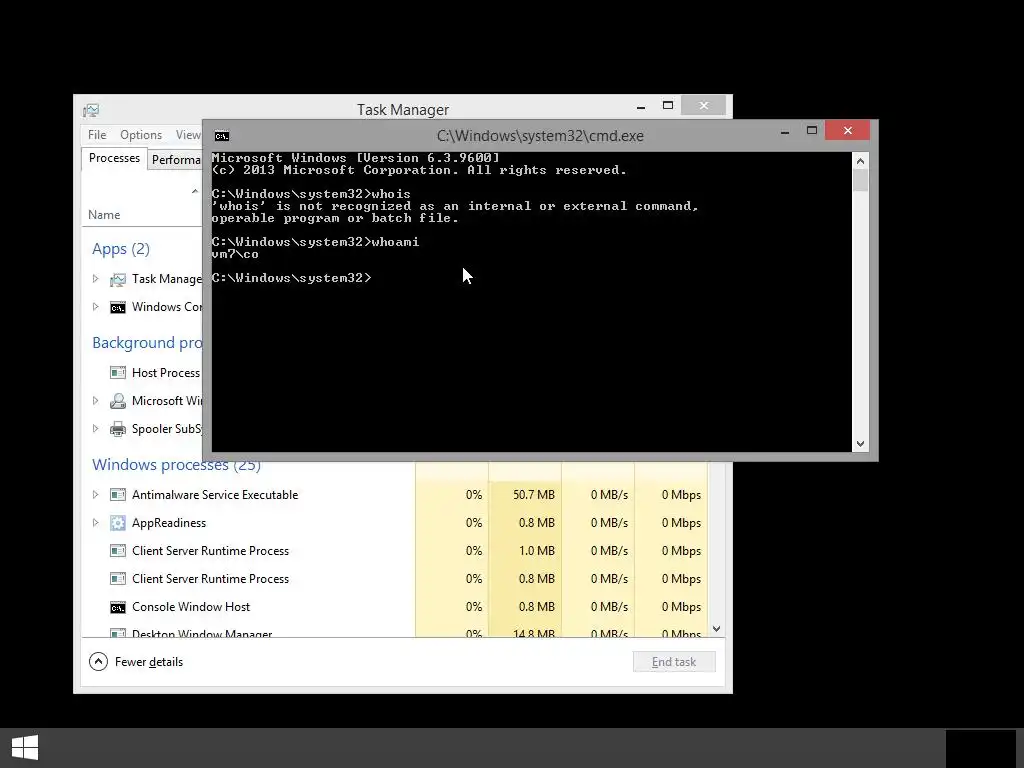Open the Options menu in Task Manager
This screenshot has height=768, width=1024.
(x=141, y=135)
